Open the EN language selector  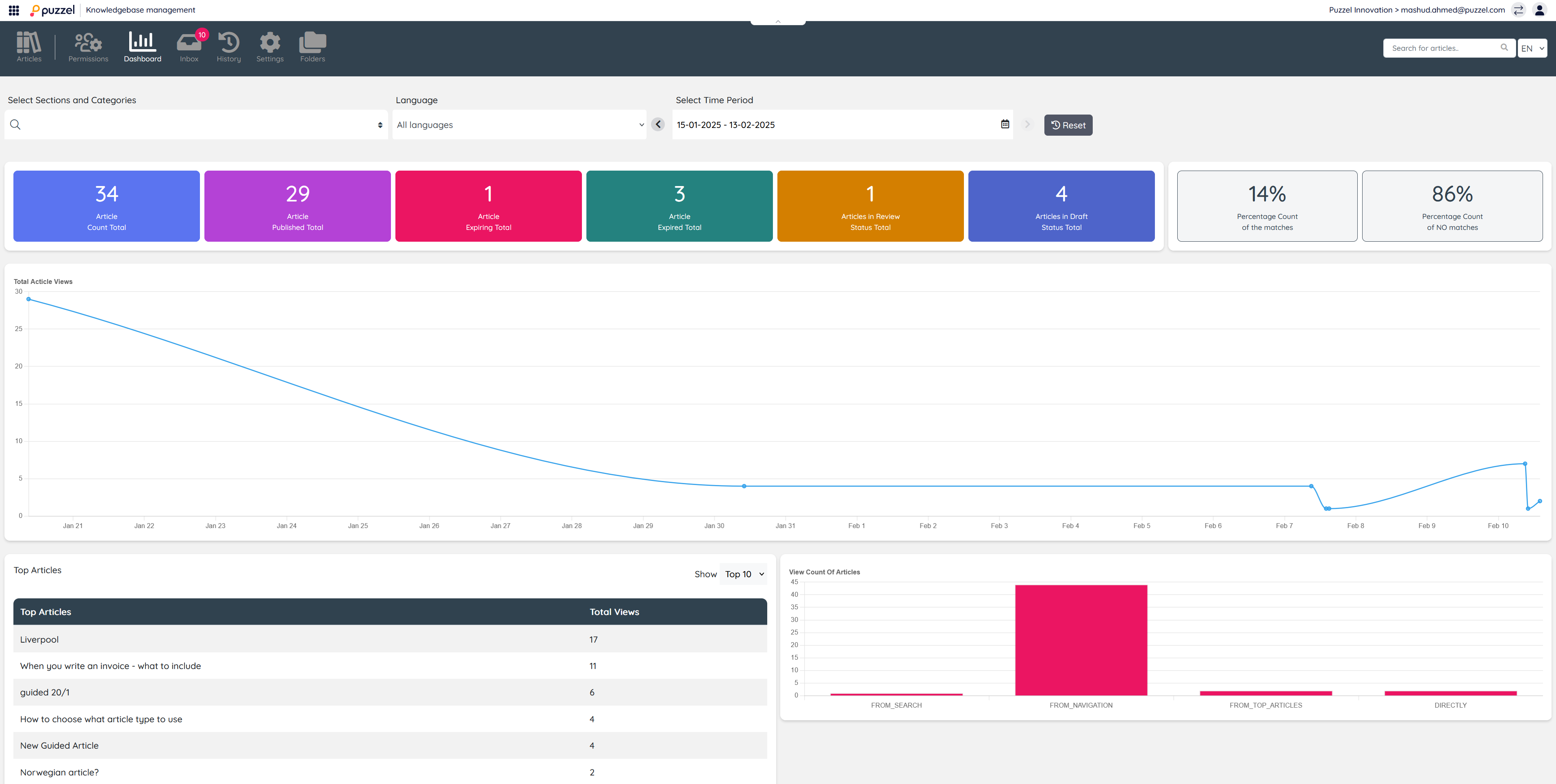[1532, 48]
